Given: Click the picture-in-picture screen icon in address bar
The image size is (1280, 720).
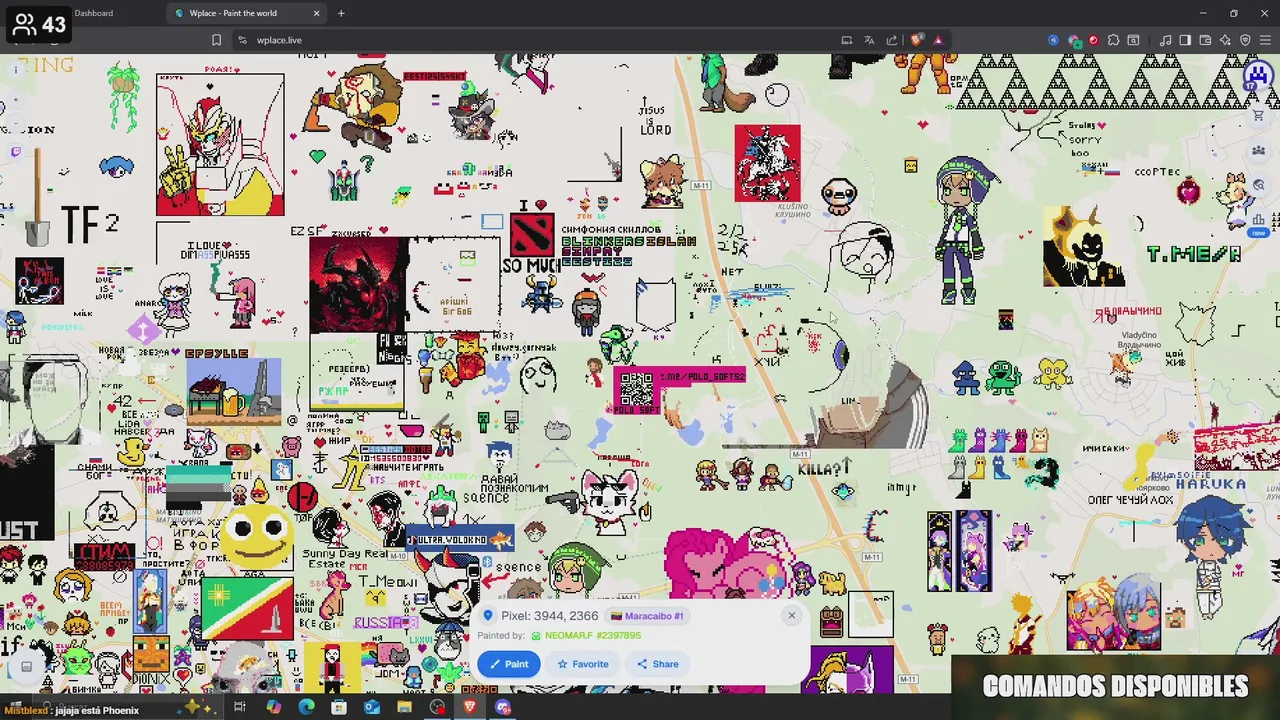Looking at the screenshot, I should (847, 40).
